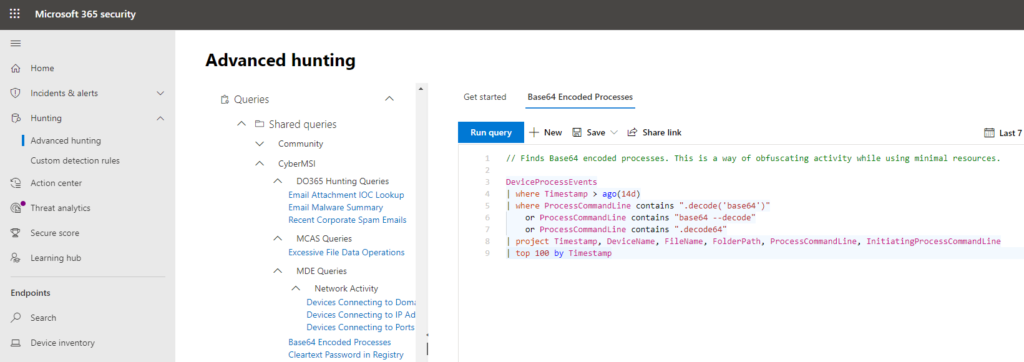Click the Microsoft 365 security title

pyautogui.click(x=85, y=14)
